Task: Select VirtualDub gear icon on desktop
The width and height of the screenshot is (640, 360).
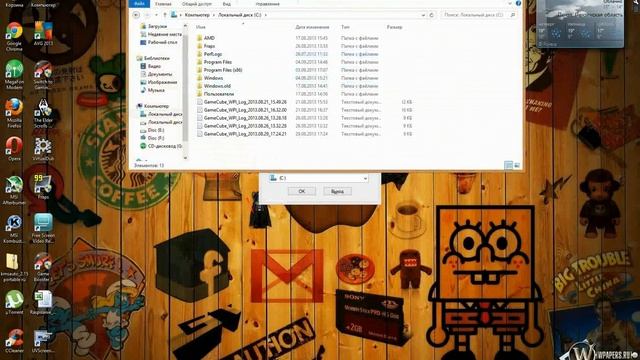Action: coord(43,149)
